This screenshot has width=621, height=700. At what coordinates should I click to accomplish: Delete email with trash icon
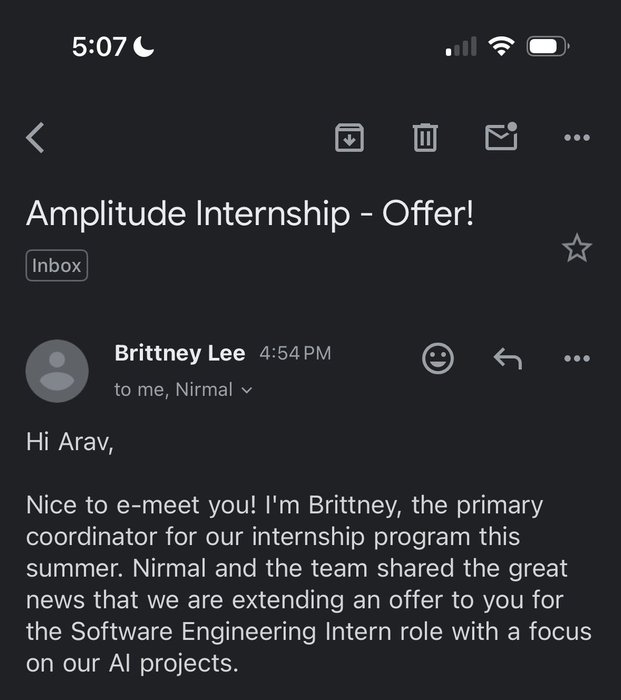[x=425, y=138]
